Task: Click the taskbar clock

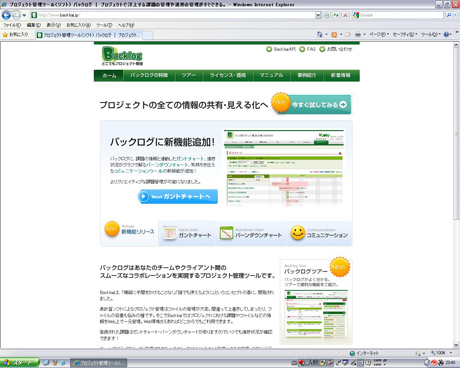Action: pyautogui.click(x=450, y=363)
